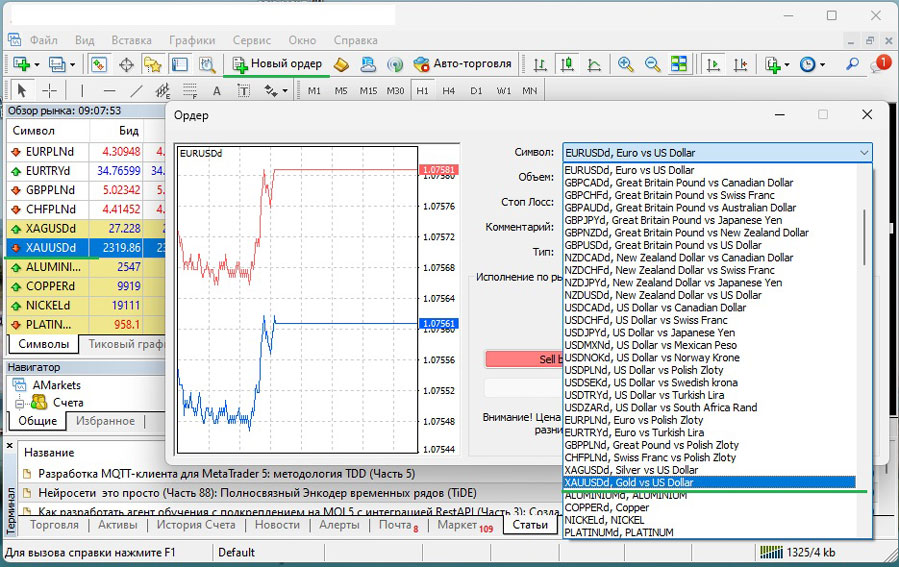Select the equidistant channel tool
Screen dimensions: 899x567
[163, 91]
